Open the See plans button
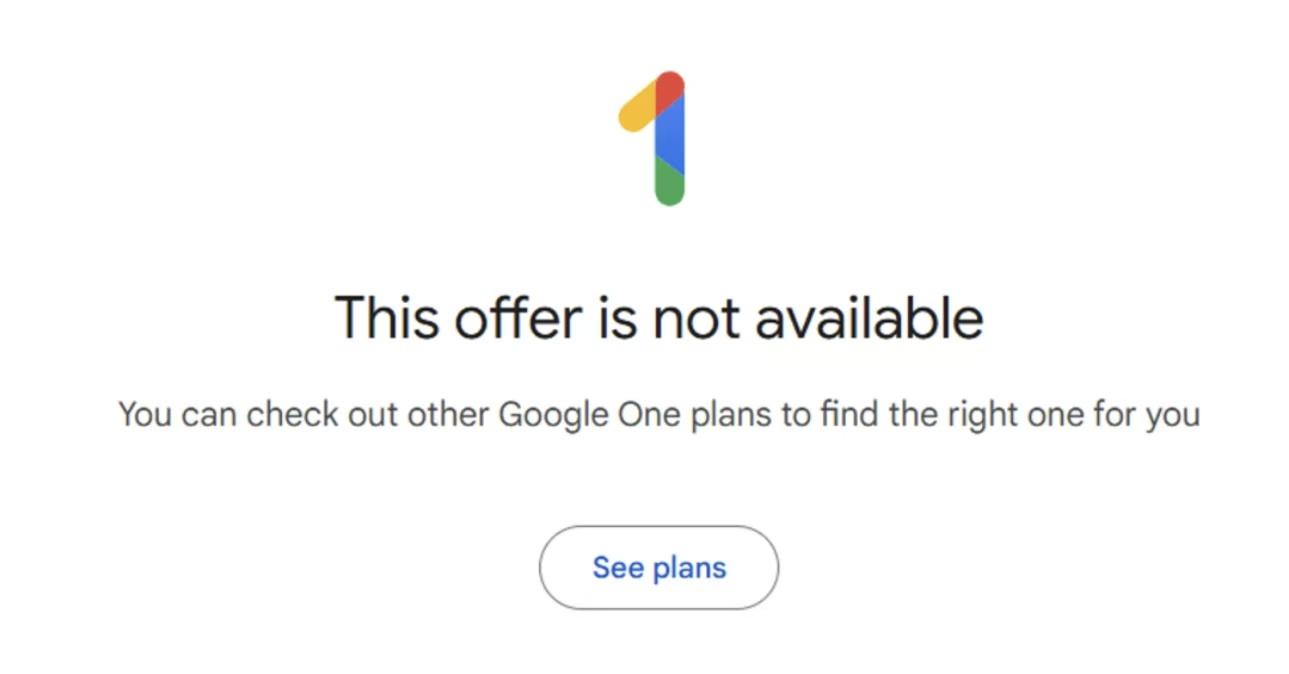The width and height of the screenshot is (1289, 674). (658, 567)
